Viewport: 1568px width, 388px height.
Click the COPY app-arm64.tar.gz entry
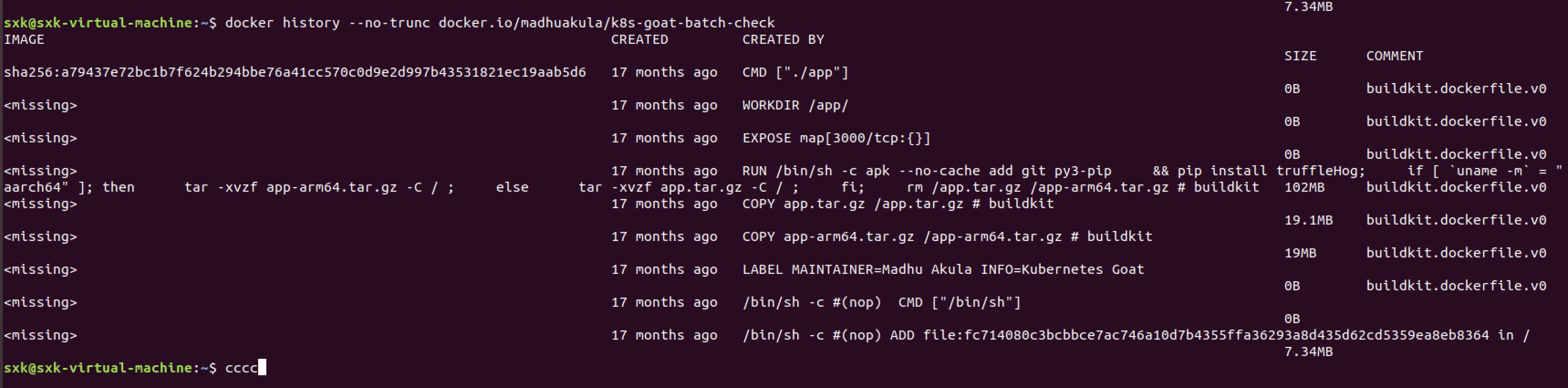click(x=946, y=237)
